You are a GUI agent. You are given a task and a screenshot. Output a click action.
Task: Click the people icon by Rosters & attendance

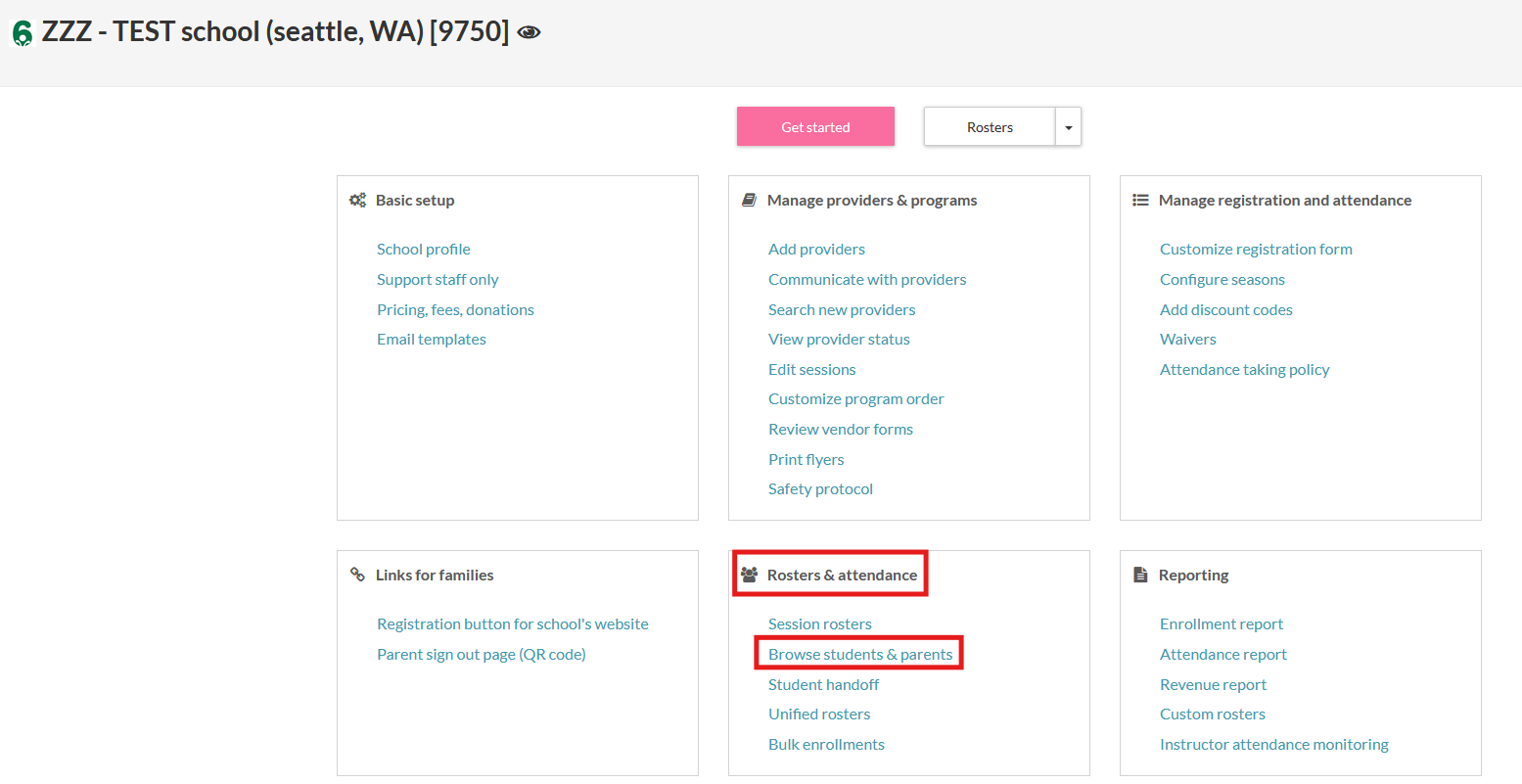click(750, 575)
